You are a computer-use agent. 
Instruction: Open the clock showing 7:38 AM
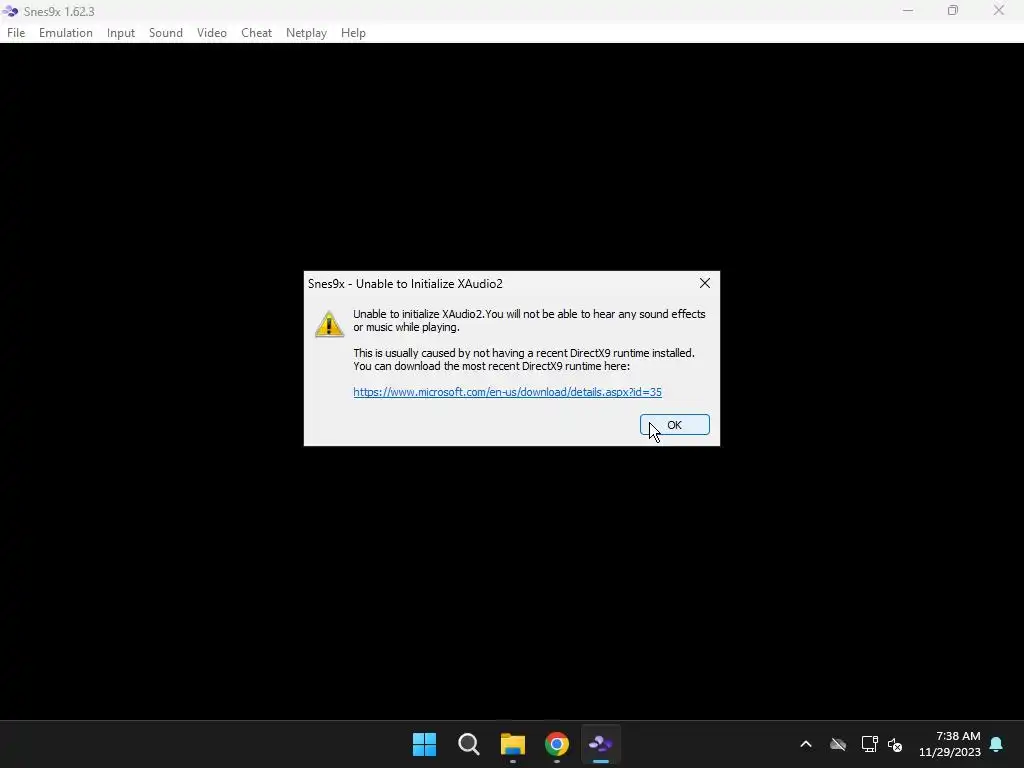pyautogui.click(x=950, y=744)
